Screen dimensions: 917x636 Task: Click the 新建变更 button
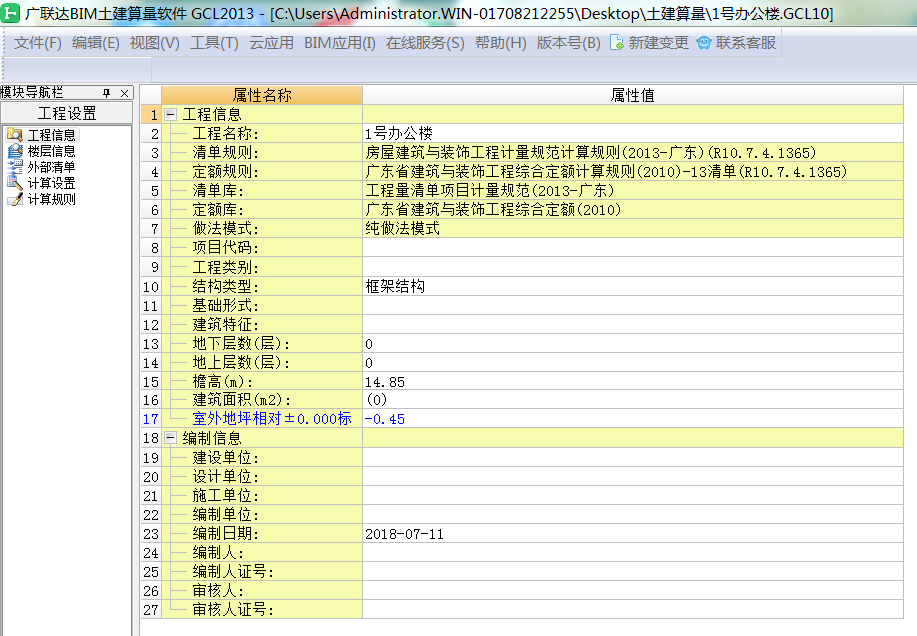[649, 43]
